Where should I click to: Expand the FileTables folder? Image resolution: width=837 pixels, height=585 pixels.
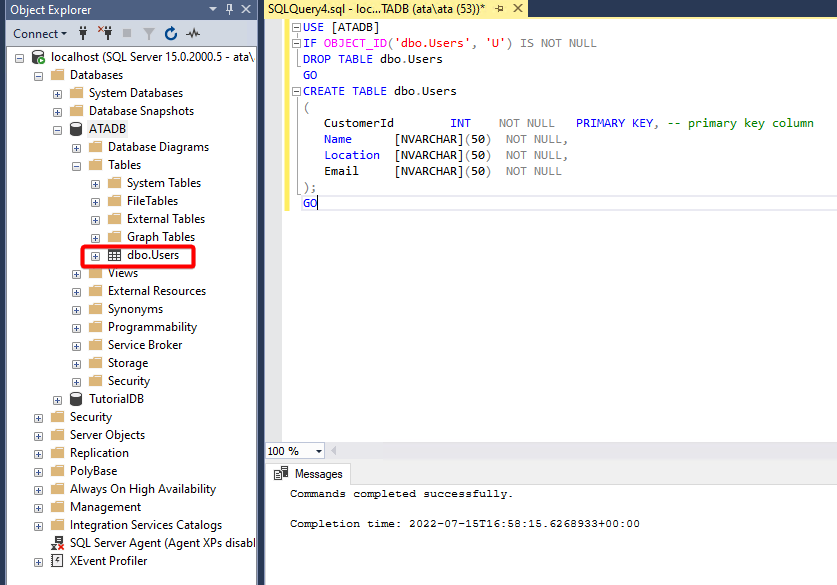(96, 202)
